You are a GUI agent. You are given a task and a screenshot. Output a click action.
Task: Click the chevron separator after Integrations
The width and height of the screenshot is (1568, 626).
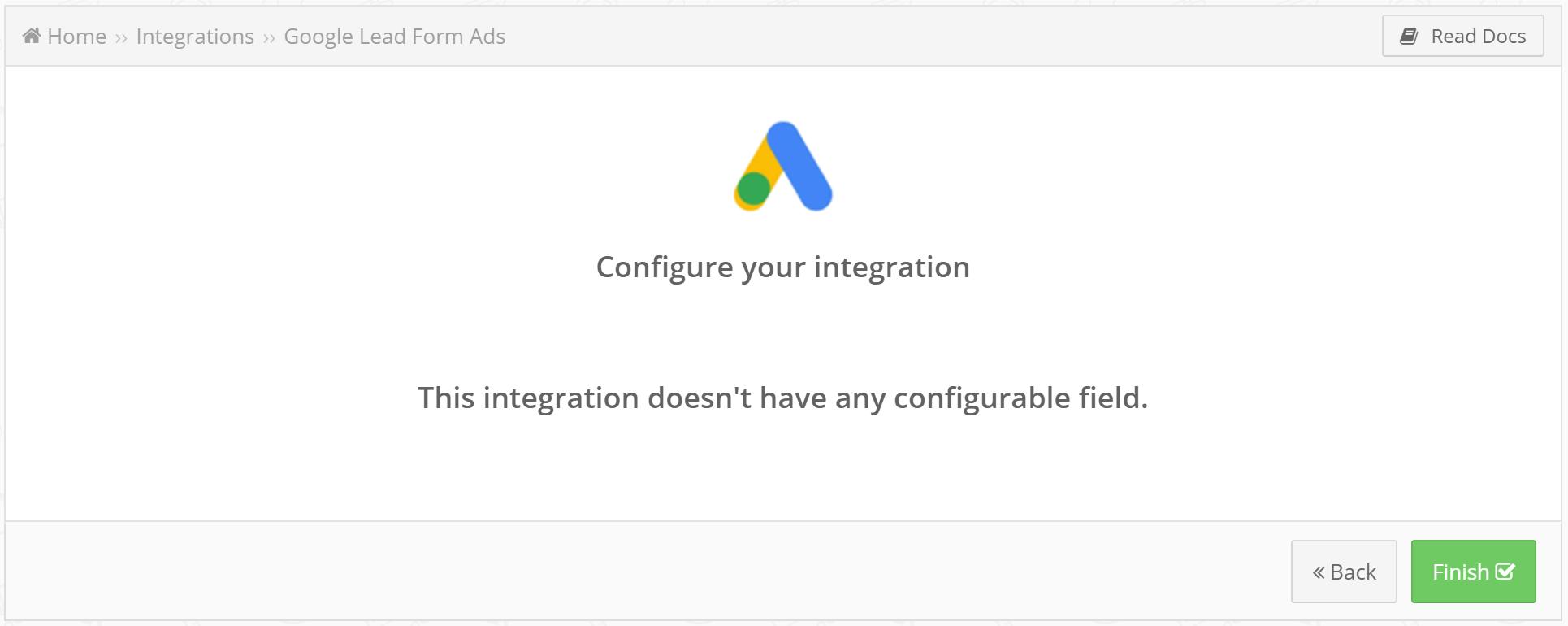coord(269,38)
